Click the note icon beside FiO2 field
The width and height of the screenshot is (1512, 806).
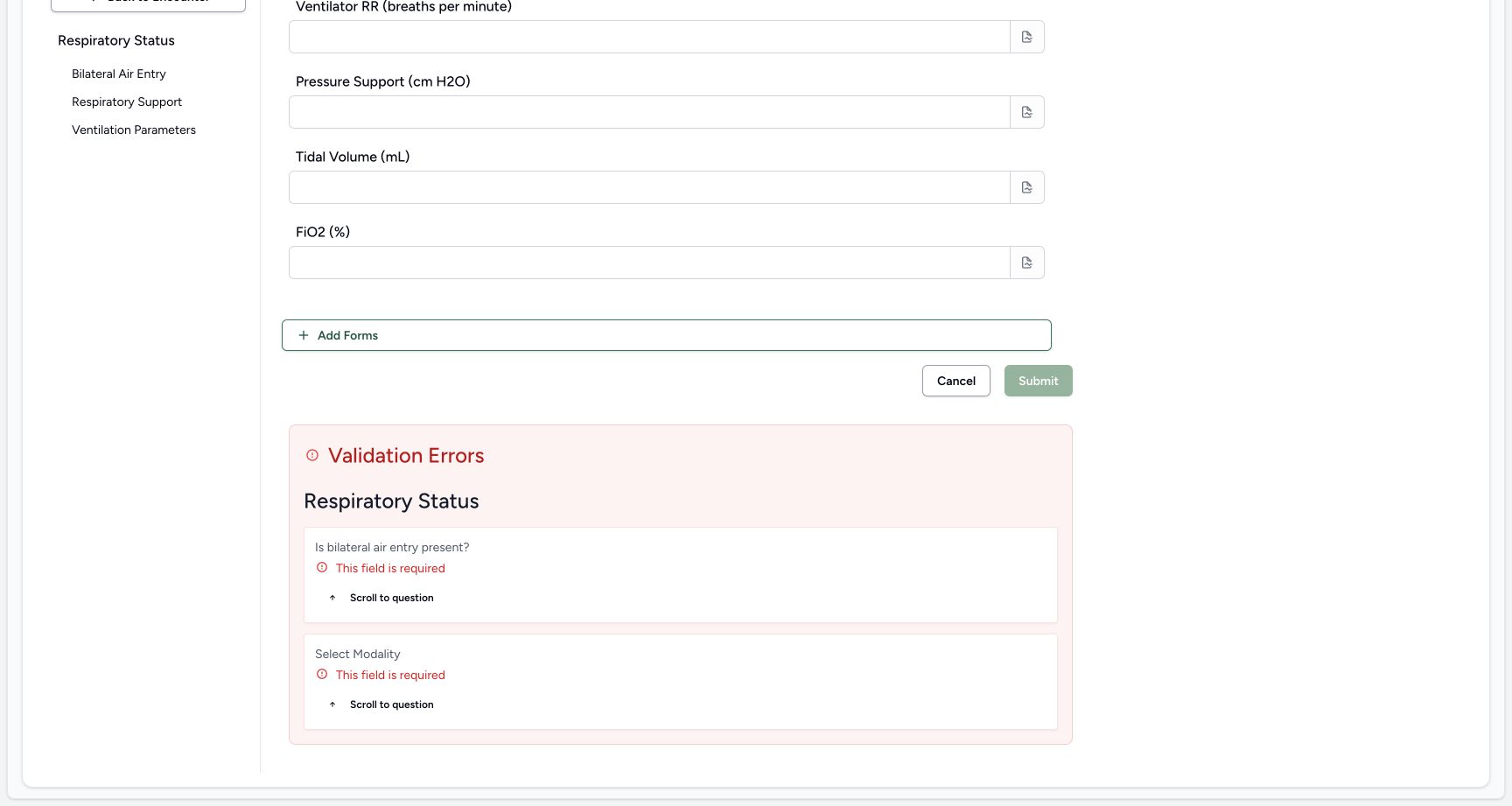1027,263
